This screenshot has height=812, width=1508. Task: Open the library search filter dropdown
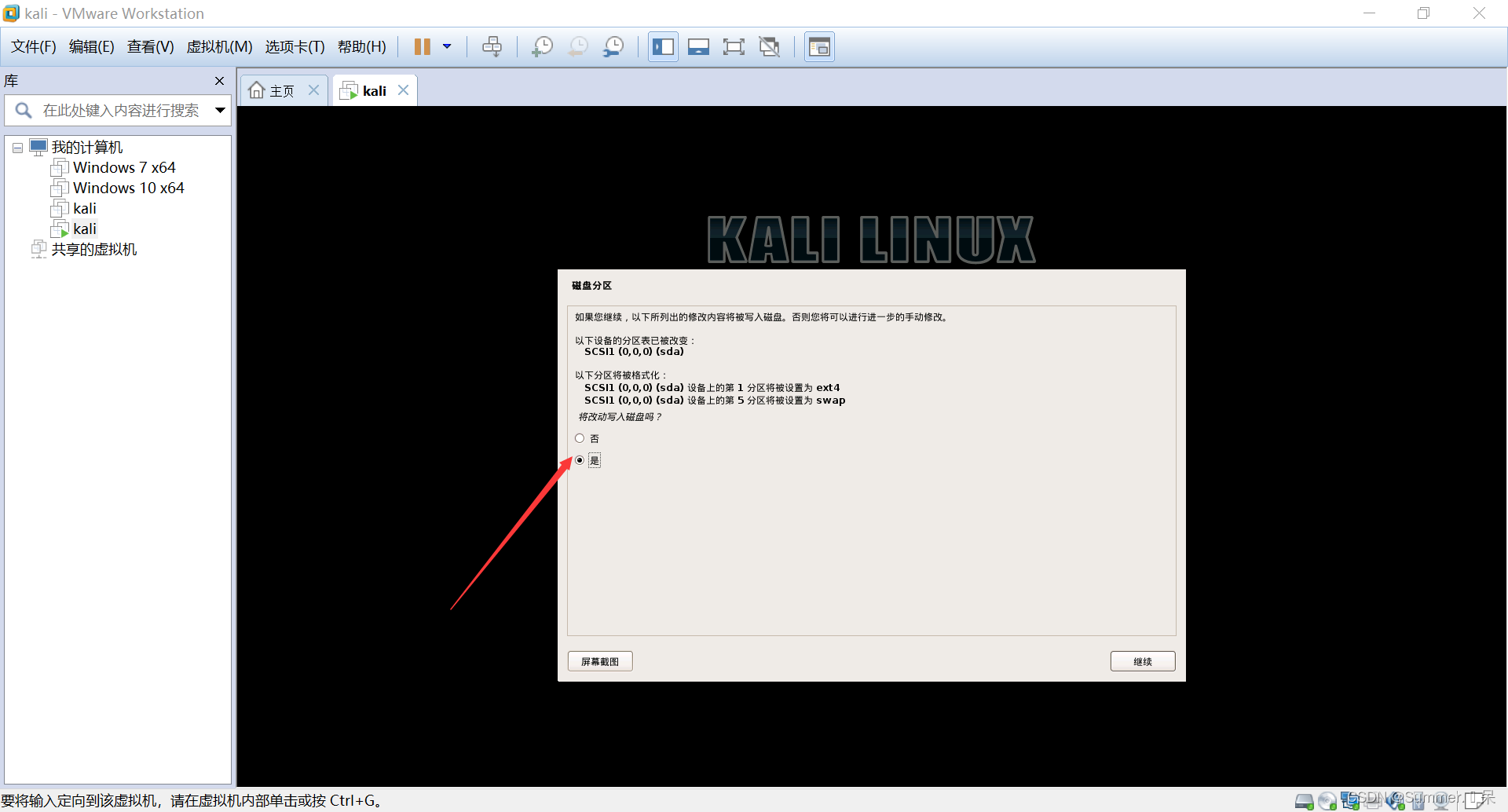(220, 111)
